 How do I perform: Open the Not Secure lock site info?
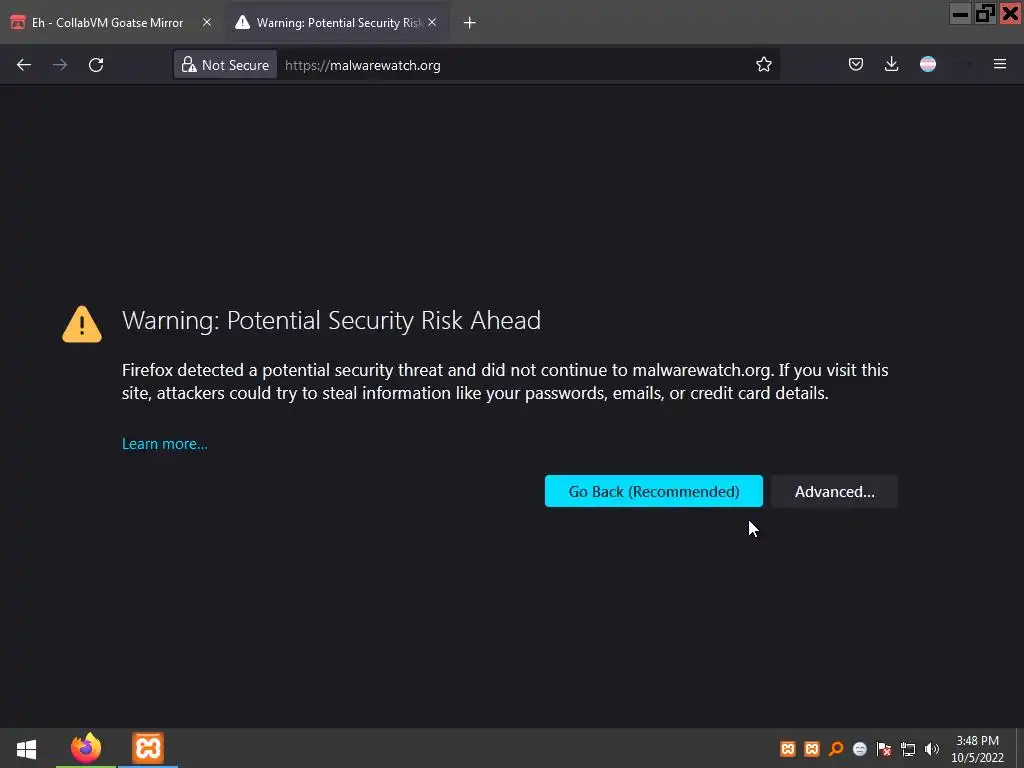[225, 65]
